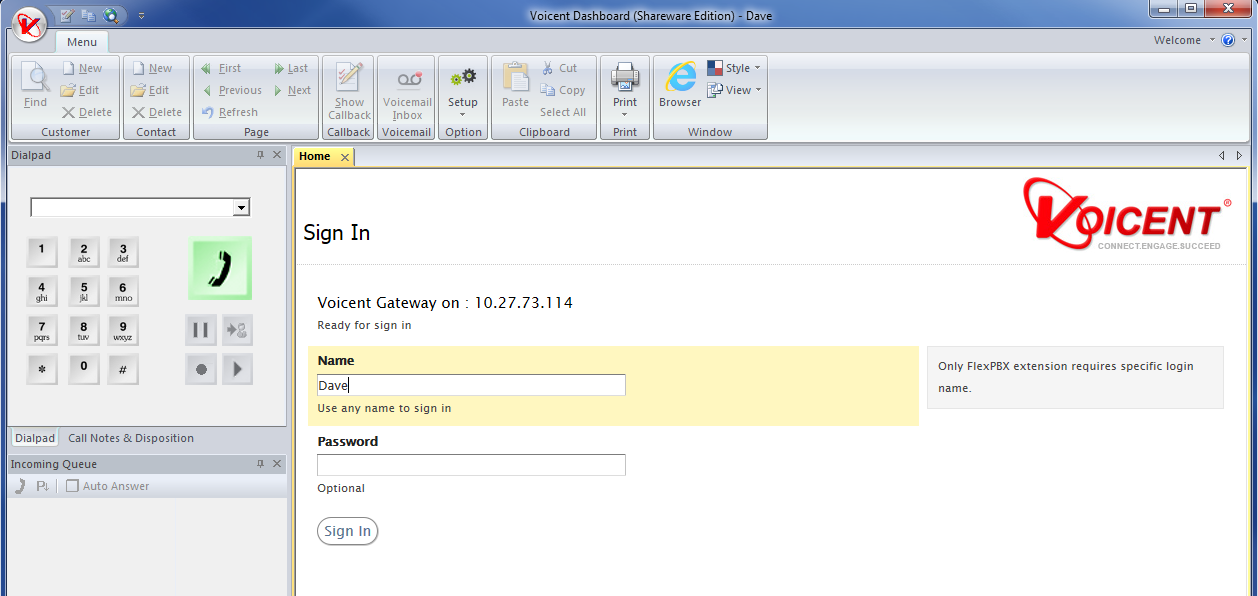This screenshot has height=596, width=1258.
Task: Click the call transfer icon
Action: [x=237, y=330]
